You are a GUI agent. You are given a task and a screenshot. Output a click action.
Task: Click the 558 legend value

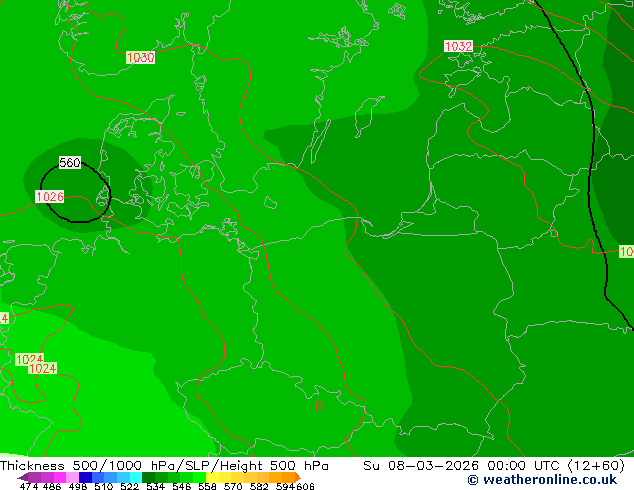point(207,486)
